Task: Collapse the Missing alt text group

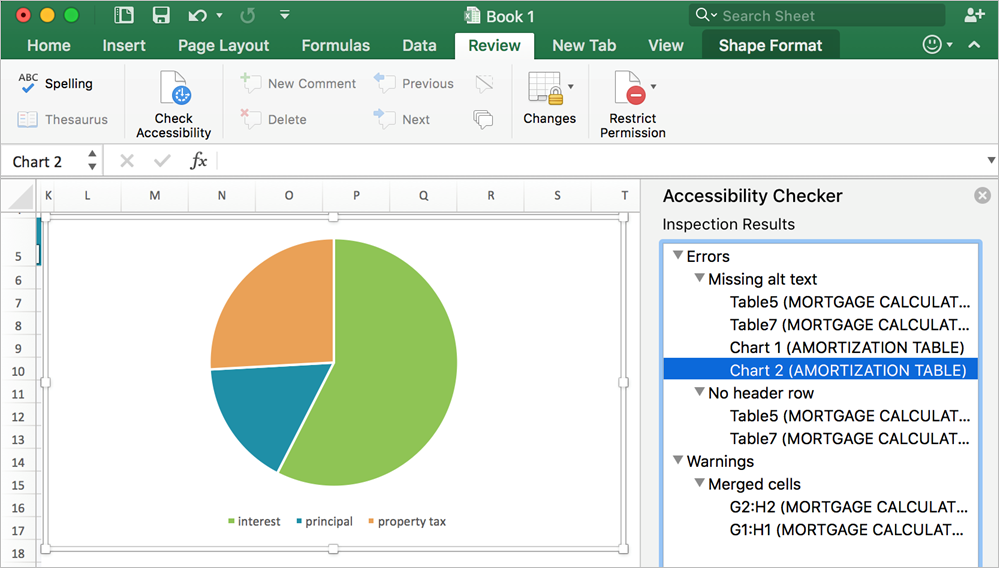Action: 700,278
